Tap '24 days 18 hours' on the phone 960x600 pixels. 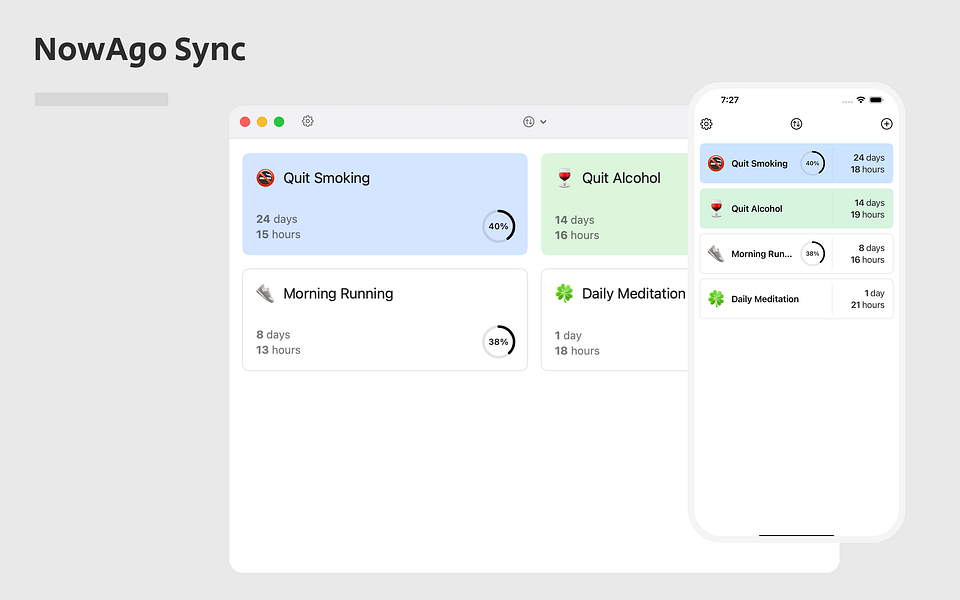[867, 163]
